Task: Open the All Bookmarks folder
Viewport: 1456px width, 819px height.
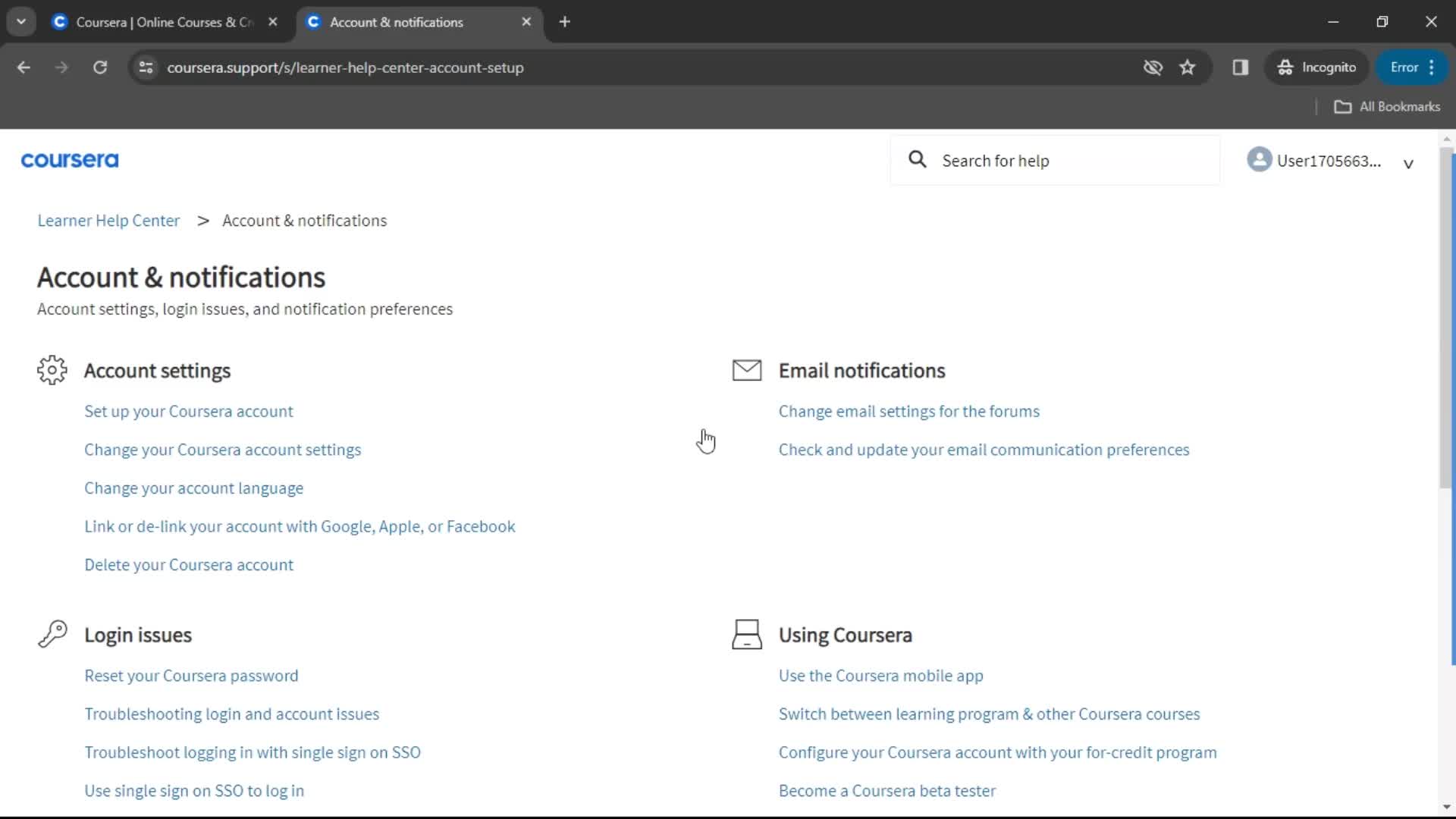Action: click(1387, 107)
